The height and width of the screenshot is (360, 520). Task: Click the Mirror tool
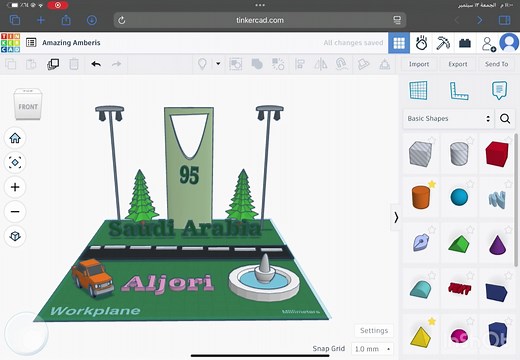point(321,64)
